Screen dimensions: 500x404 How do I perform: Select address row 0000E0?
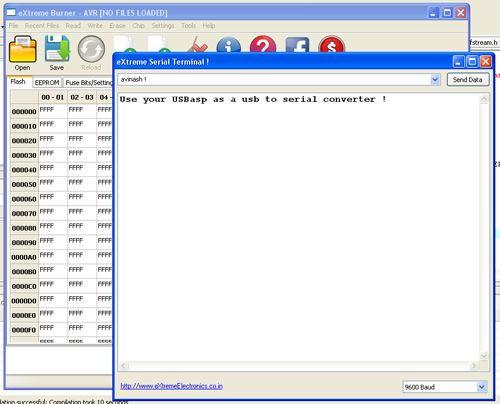(x=24, y=316)
